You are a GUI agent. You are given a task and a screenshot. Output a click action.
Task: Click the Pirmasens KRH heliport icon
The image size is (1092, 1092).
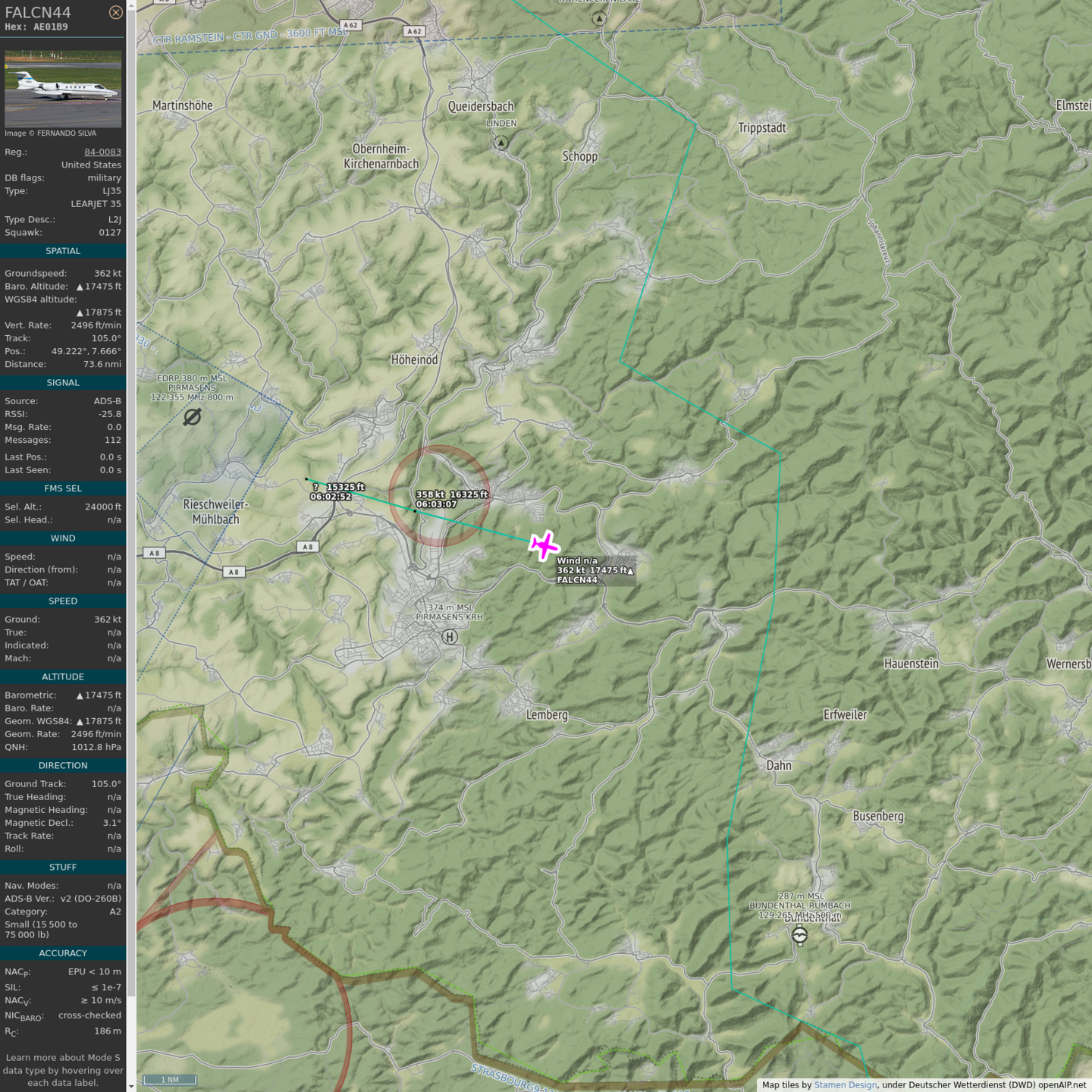[x=450, y=637]
